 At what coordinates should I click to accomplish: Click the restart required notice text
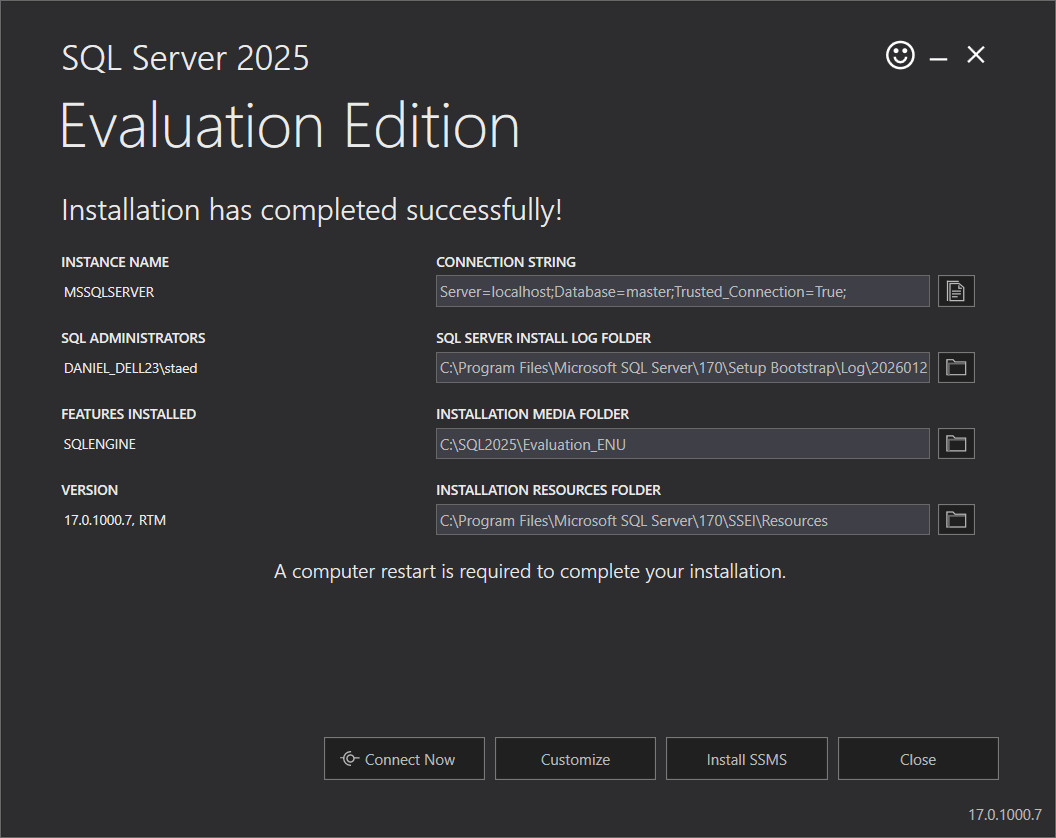(x=528, y=571)
